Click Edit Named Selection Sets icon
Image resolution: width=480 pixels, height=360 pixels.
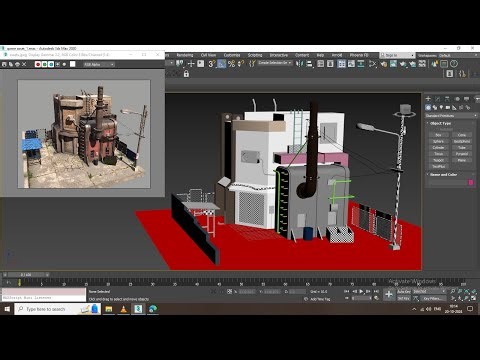pos(252,63)
